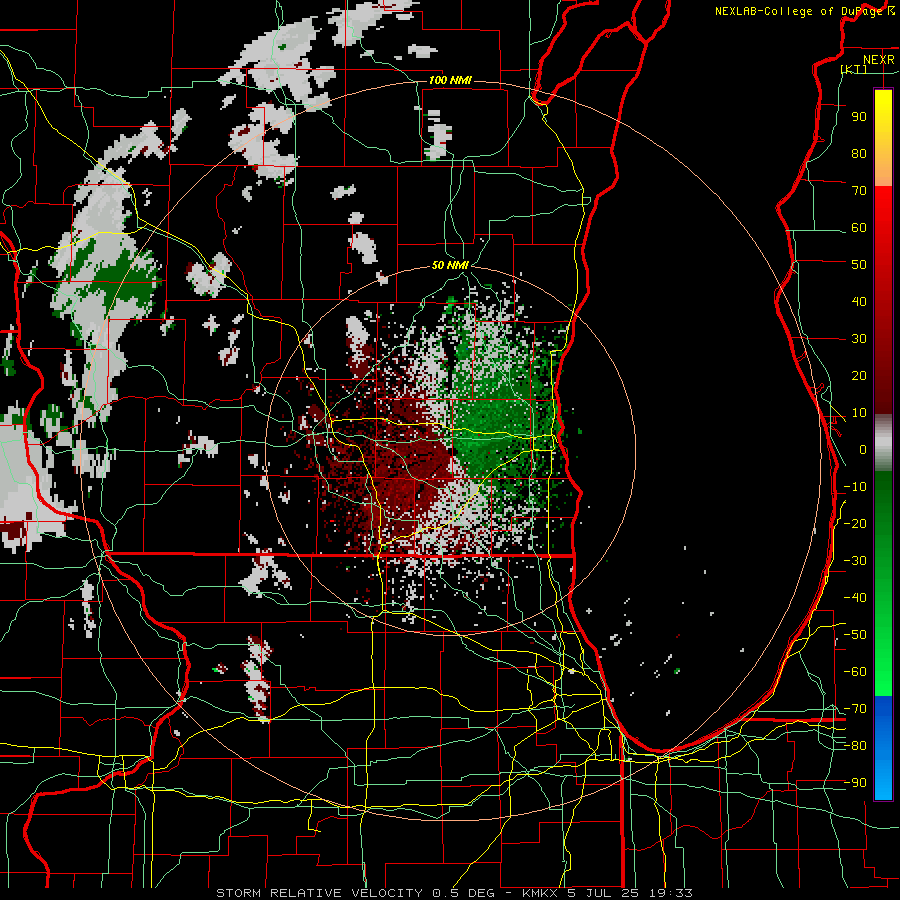Click the -90 value on velocity scale
The image size is (900, 900).
point(855,783)
